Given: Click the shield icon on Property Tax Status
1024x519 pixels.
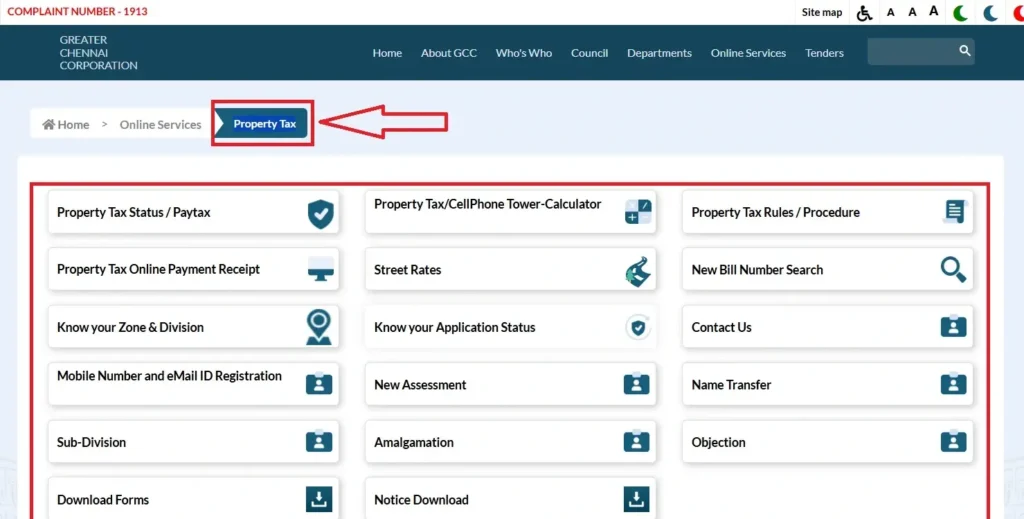Looking at the screenshot, I should tap(320, 213).
